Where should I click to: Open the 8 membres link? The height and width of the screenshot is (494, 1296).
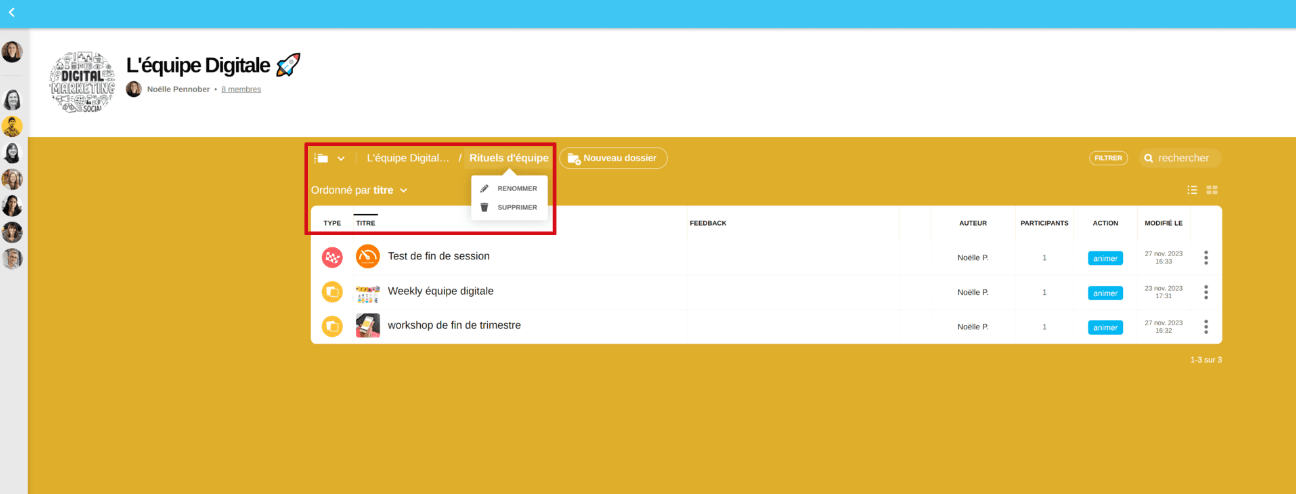click(241, 89)
